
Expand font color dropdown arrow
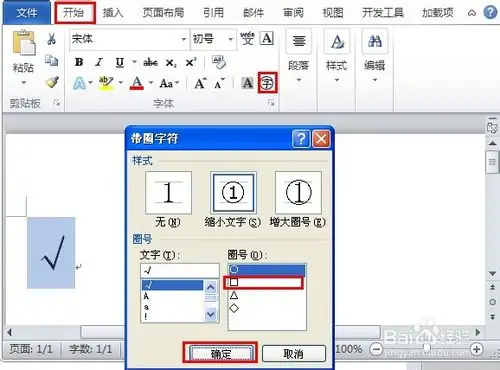(x=151, y=83)
